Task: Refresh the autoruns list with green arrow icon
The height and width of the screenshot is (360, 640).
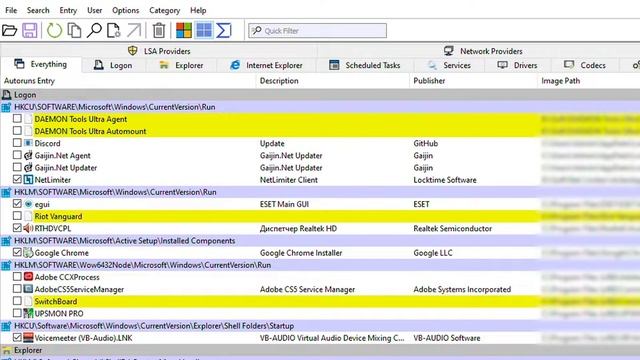Action: (54, 31)
